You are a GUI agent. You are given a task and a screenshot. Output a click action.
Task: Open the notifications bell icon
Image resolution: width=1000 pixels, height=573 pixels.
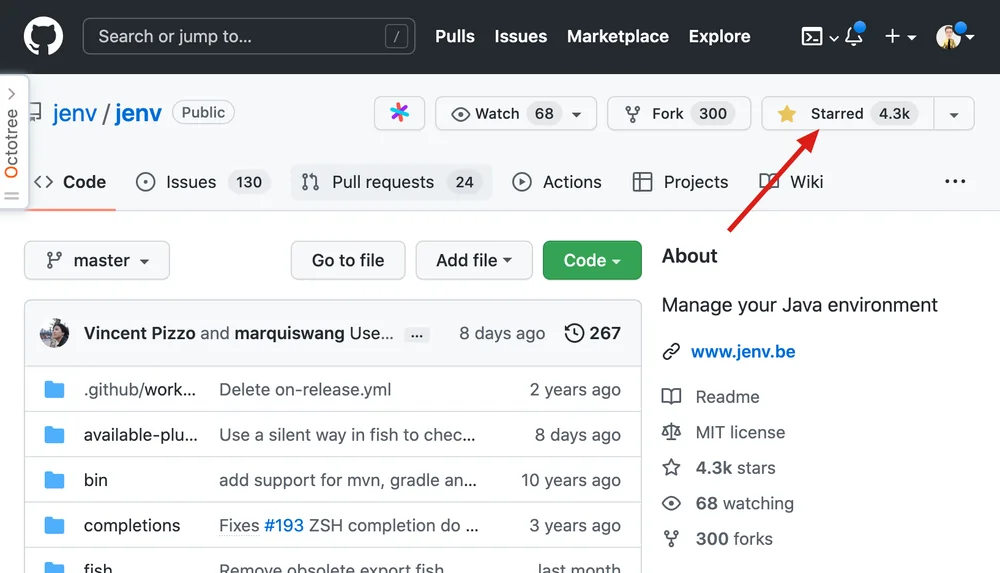pos(855,36)
